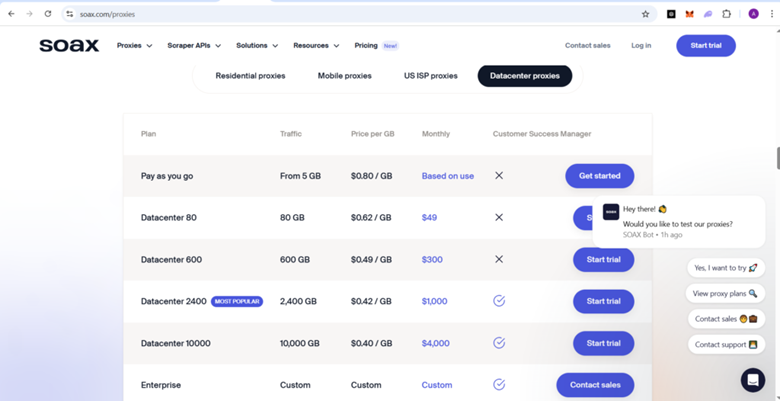Go back using the browser back arrow

click(x=11, y=14)
